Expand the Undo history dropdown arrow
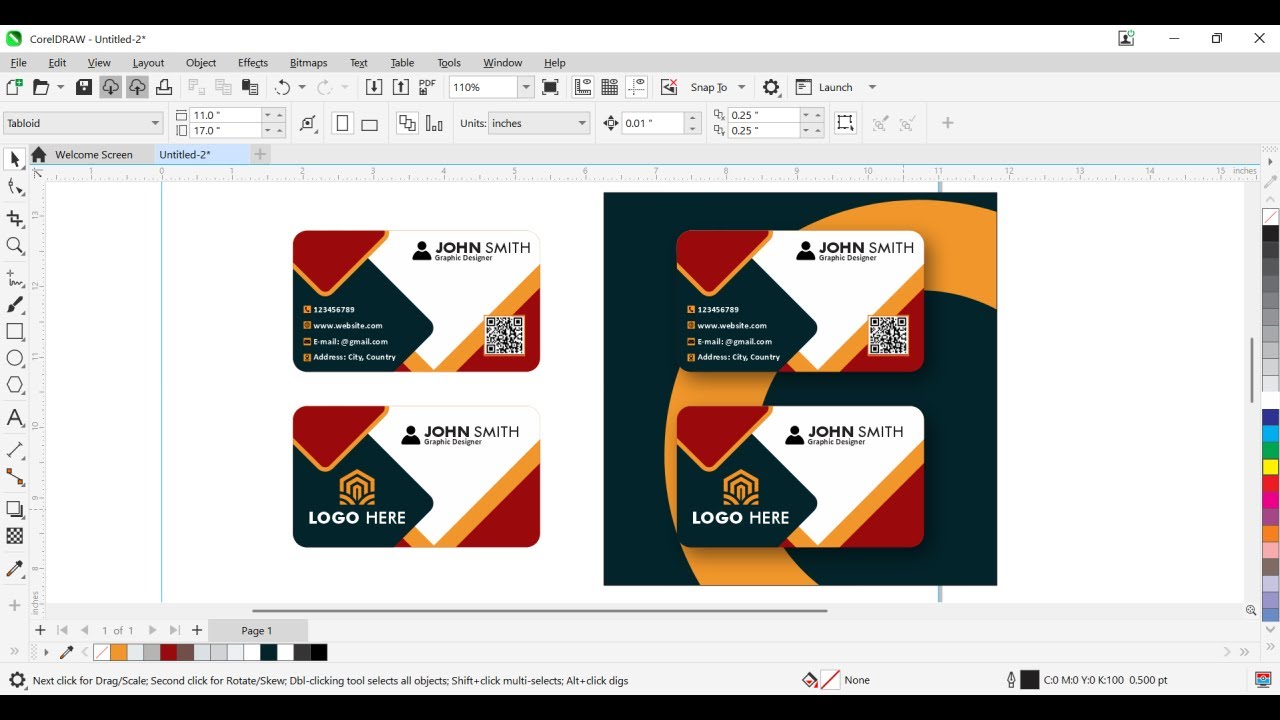1280x720 pixels. pos(302,87)
